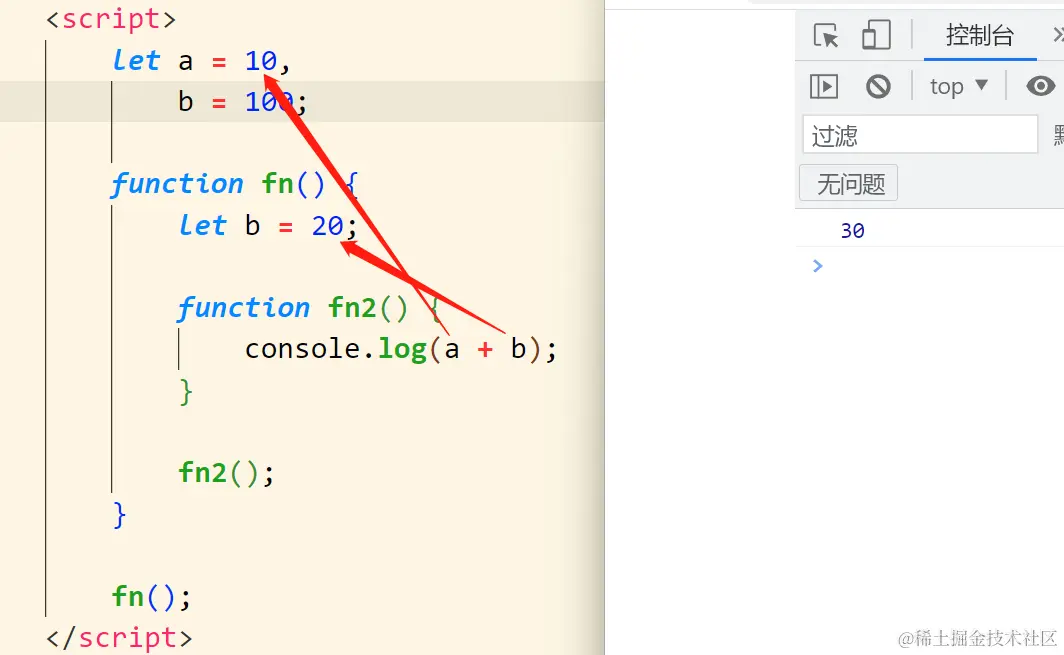Show the console sidebar panel icon
This screenshot has height=655, width=1064.
click(x=824, y=86)
